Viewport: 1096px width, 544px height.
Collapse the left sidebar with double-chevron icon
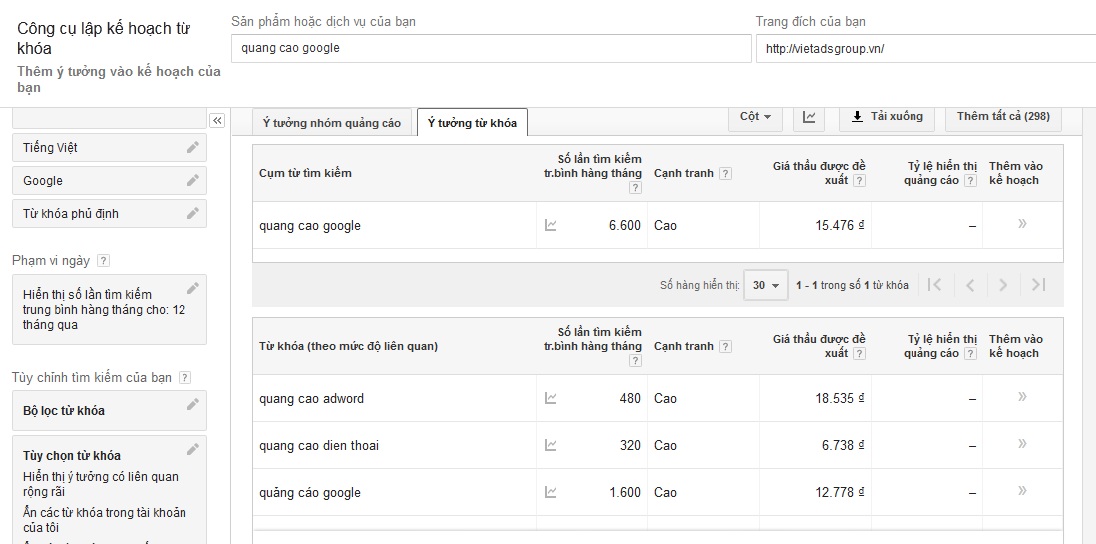217,120
